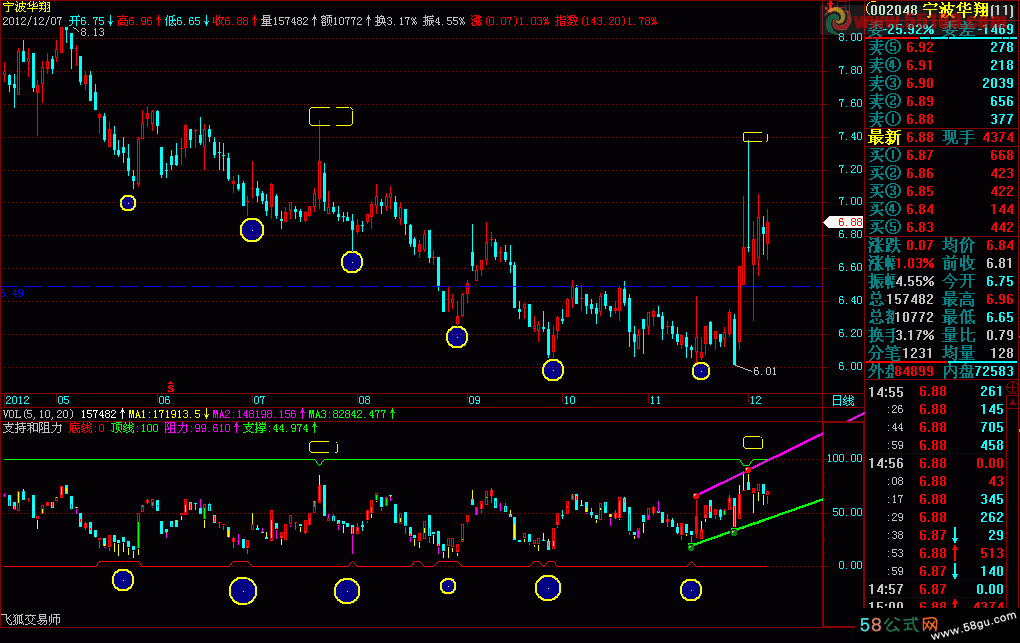The width and height of the screenshot is (1020, 643).
Task: Click the 卖④ 6.91 ask row
Action: tap(941, 65)
